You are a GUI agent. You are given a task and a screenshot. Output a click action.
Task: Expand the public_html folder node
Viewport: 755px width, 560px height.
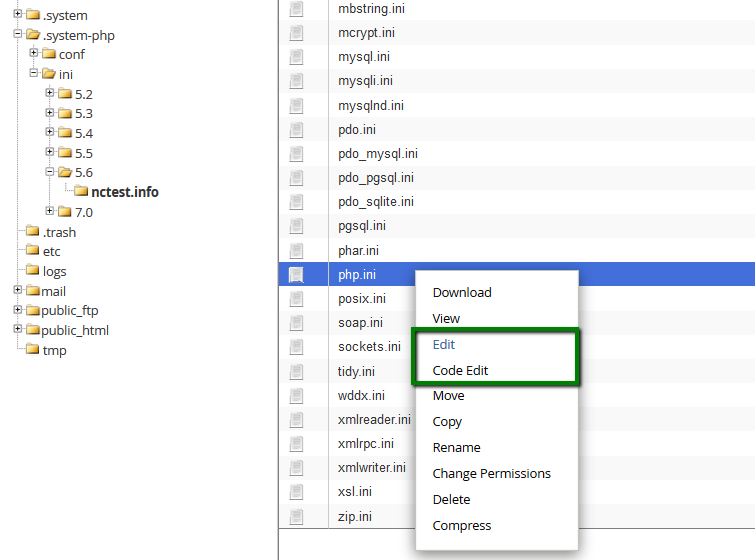18,329
